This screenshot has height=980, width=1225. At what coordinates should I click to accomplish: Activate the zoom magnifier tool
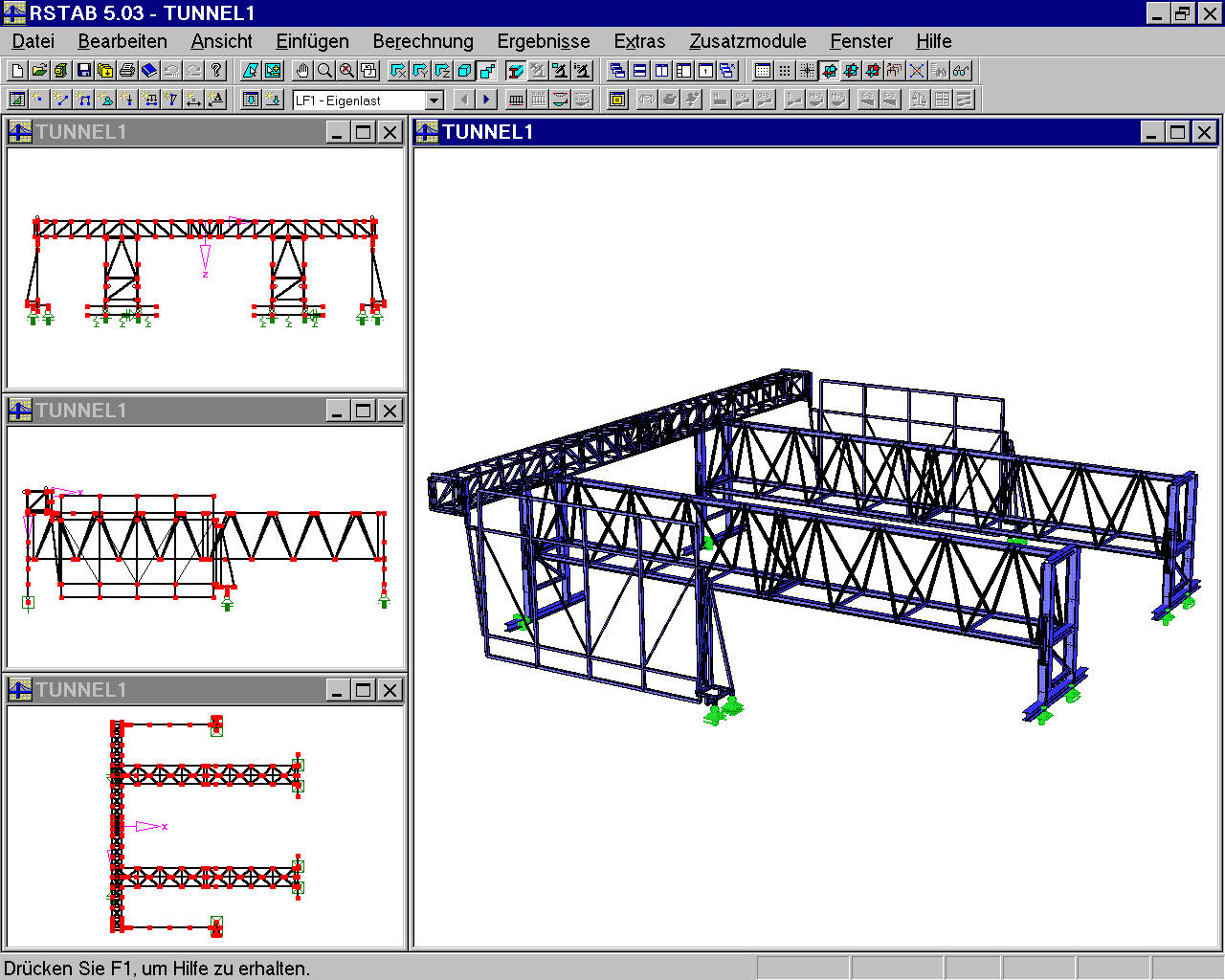point(324,70)
